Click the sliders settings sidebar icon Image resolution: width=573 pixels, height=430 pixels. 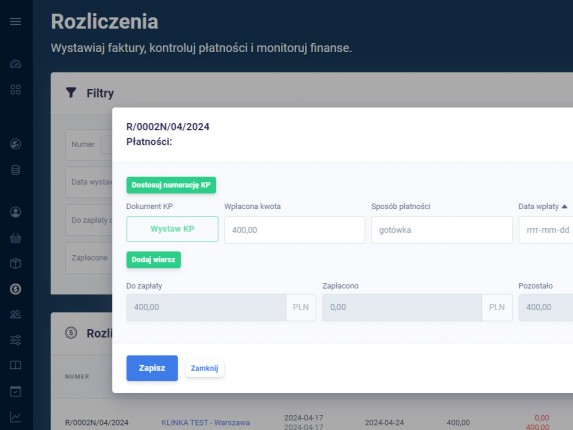tap(15, 340)
